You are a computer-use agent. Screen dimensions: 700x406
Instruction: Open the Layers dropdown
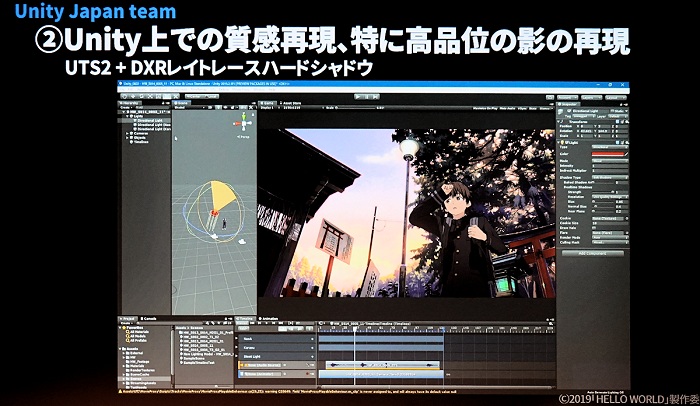592,98
